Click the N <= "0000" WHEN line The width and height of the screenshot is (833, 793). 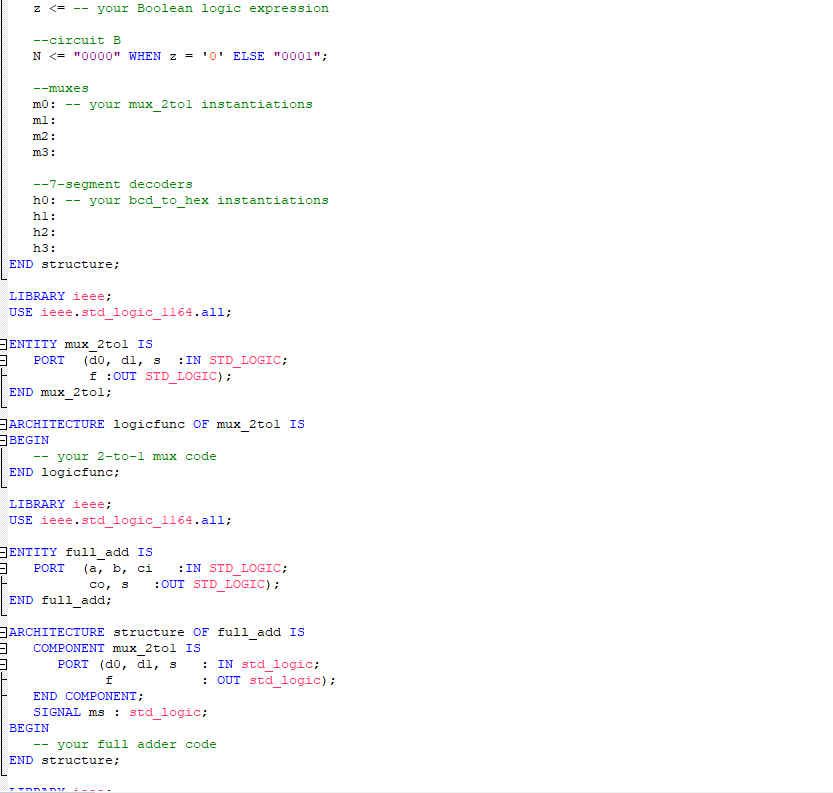[180, 56]
